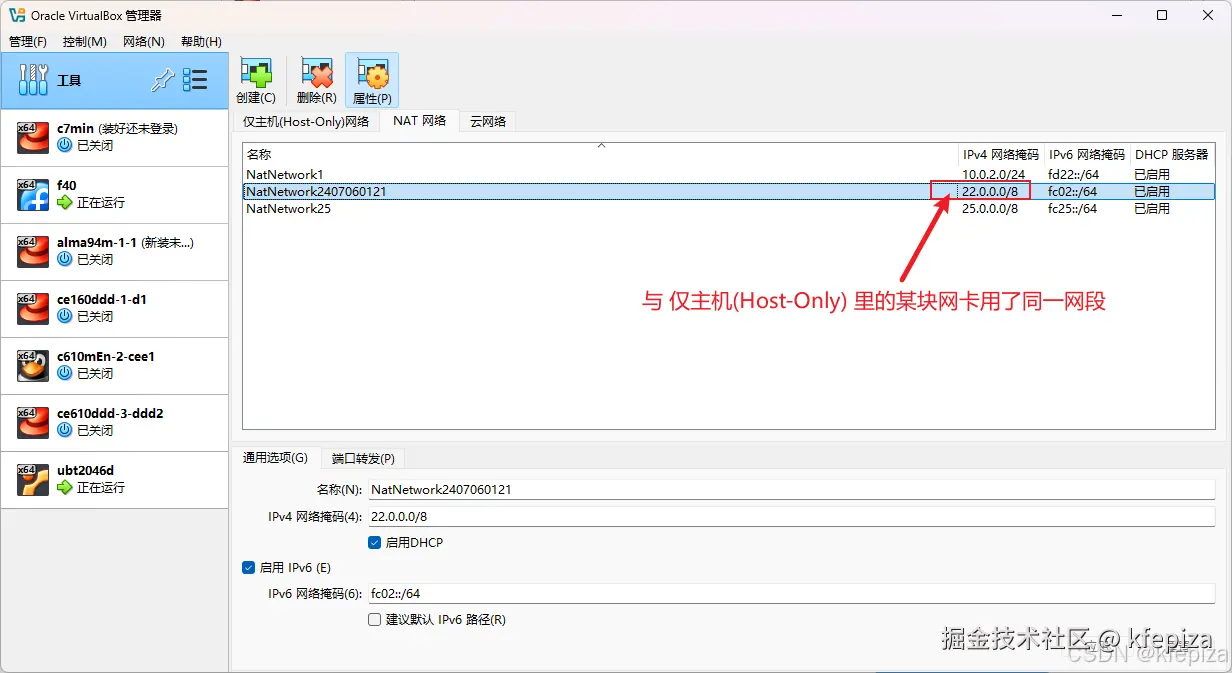Select the NatNetwork2407060121 row in the list
Viewport: 1232px width, 673px height.
coord(729,191)
